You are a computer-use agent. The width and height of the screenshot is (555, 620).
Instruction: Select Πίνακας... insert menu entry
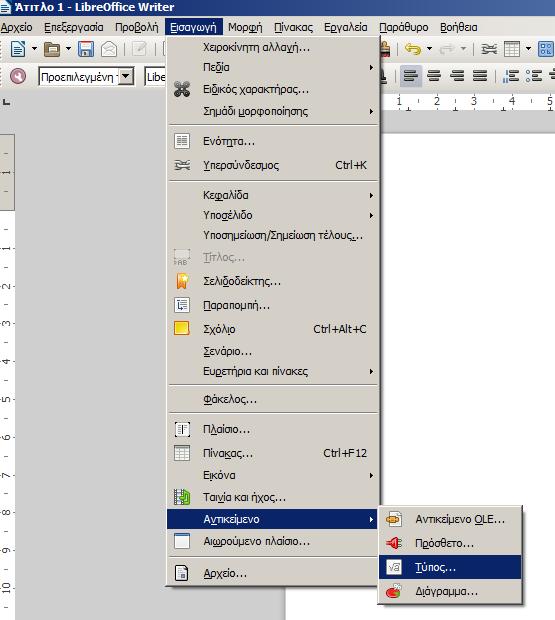[x=273, y=454]
